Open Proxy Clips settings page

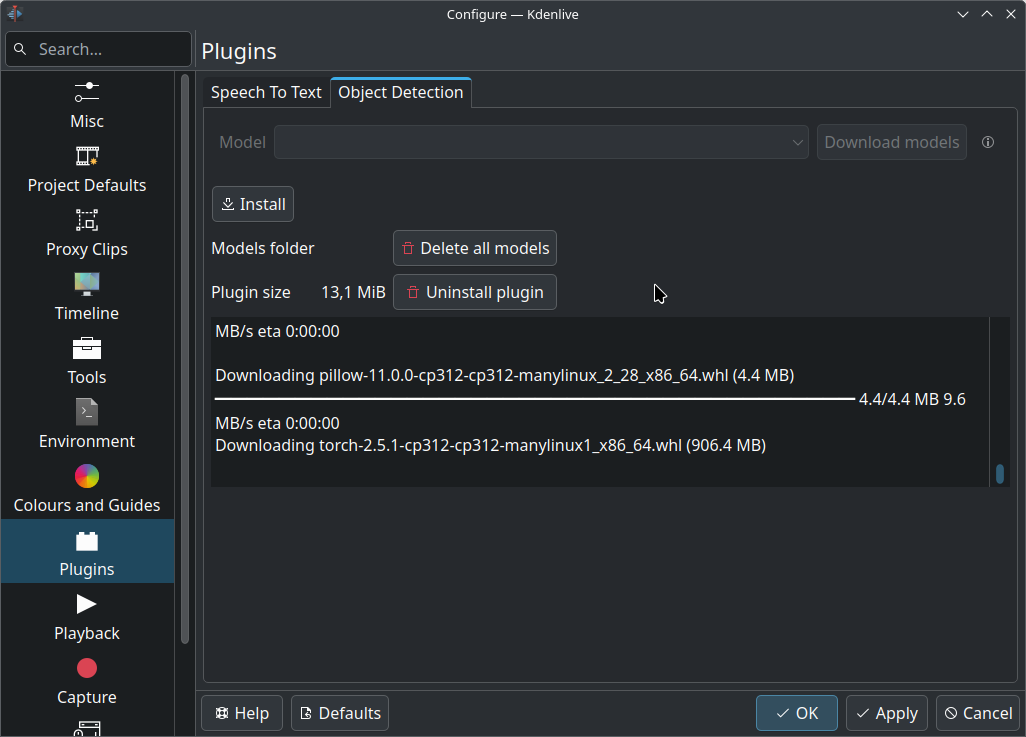tap(87, 233)
